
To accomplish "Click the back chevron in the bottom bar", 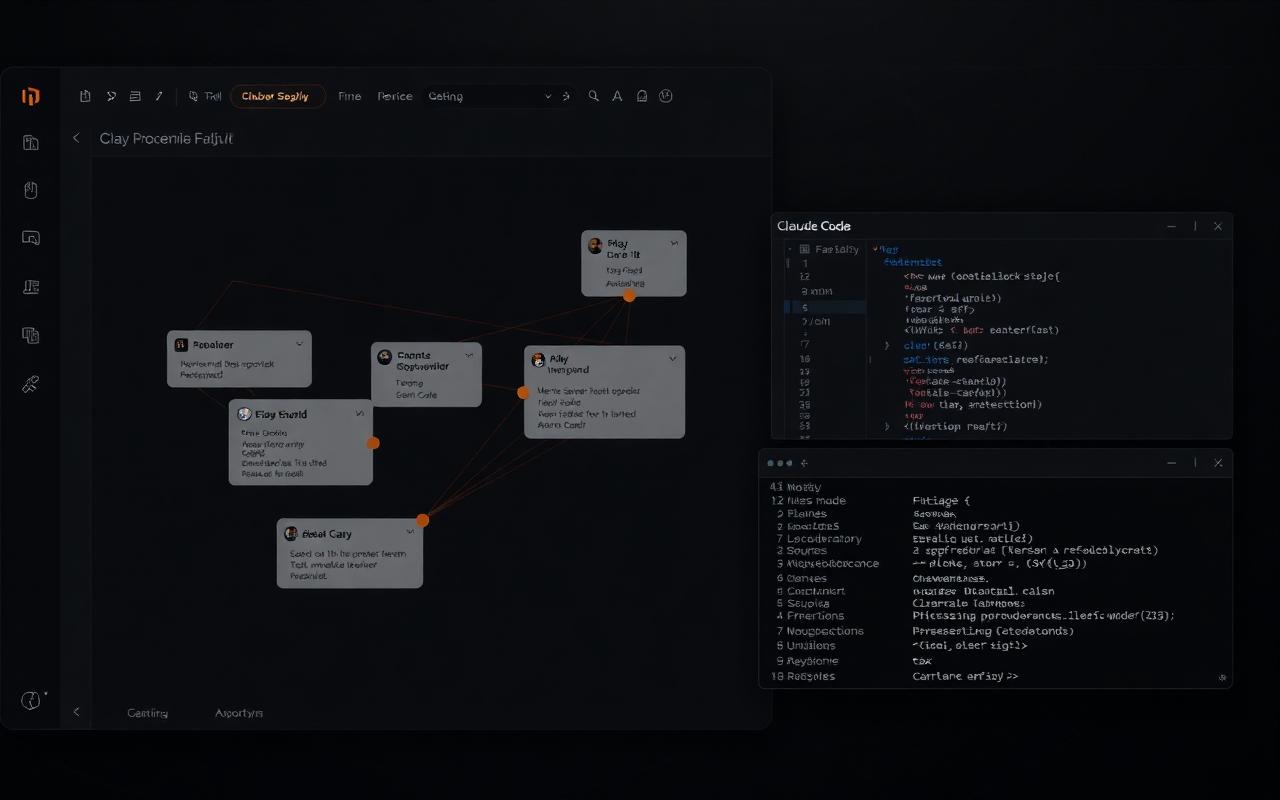I will [76, 712].
